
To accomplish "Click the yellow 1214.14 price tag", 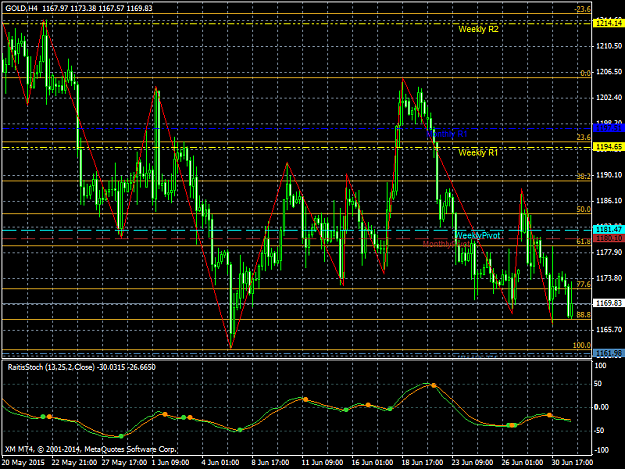I will [x=609, y=24].
